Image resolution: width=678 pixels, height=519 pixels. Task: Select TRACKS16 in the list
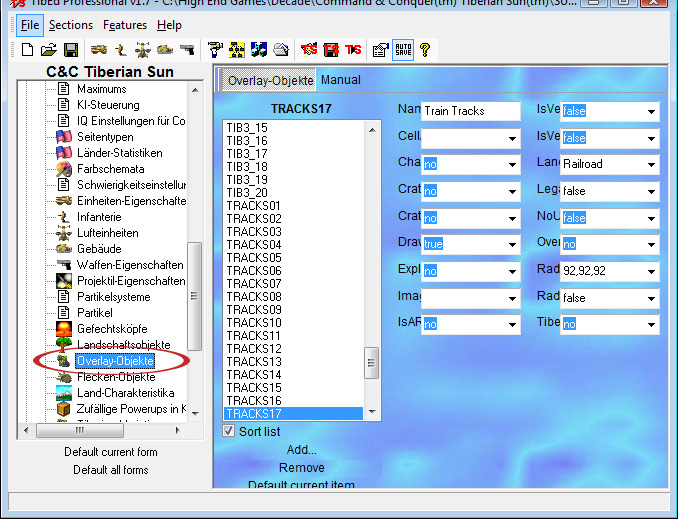click(254, 400)
